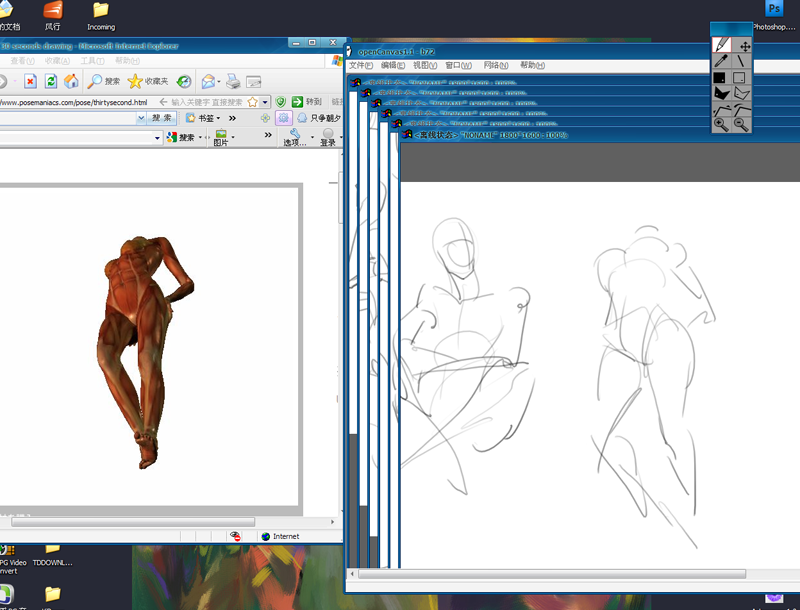The width and height of the screenshot is (800, 610).
Task: Click the Google 搜索 button
Action: coord(182,137)
